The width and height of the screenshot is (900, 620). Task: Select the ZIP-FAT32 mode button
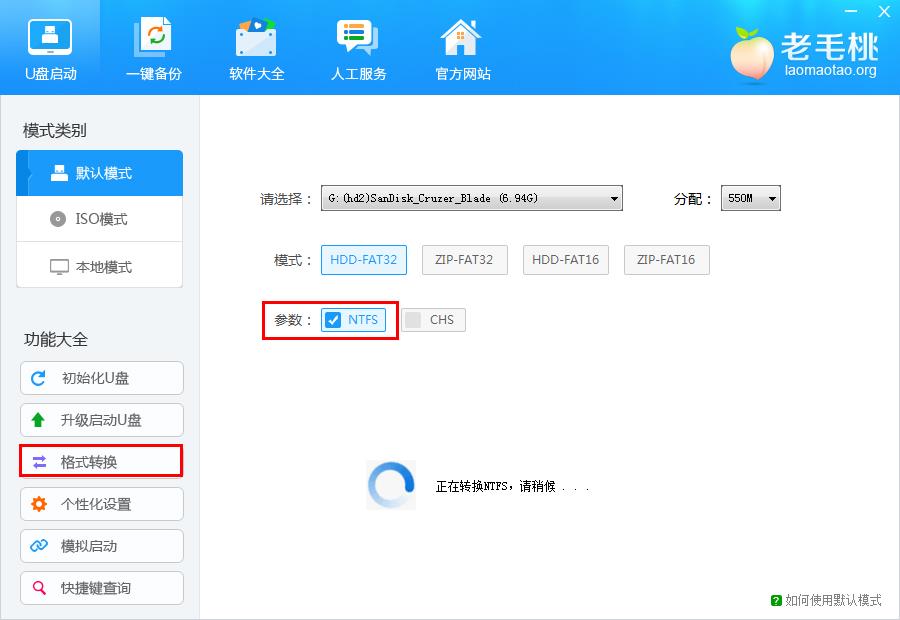pos(464,260)
